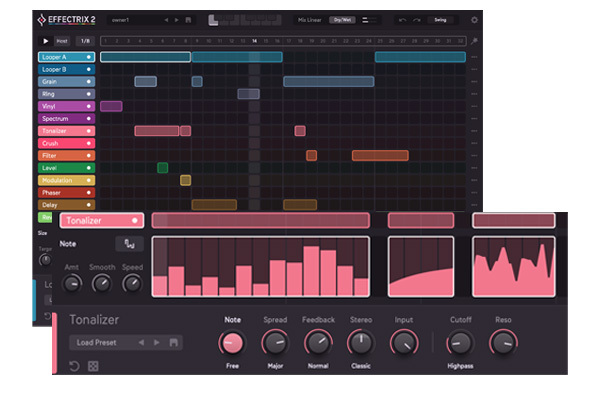The image size is (600, 400).
Task: Toggle the Looper A track on/off dot
Action: (89, 57)
